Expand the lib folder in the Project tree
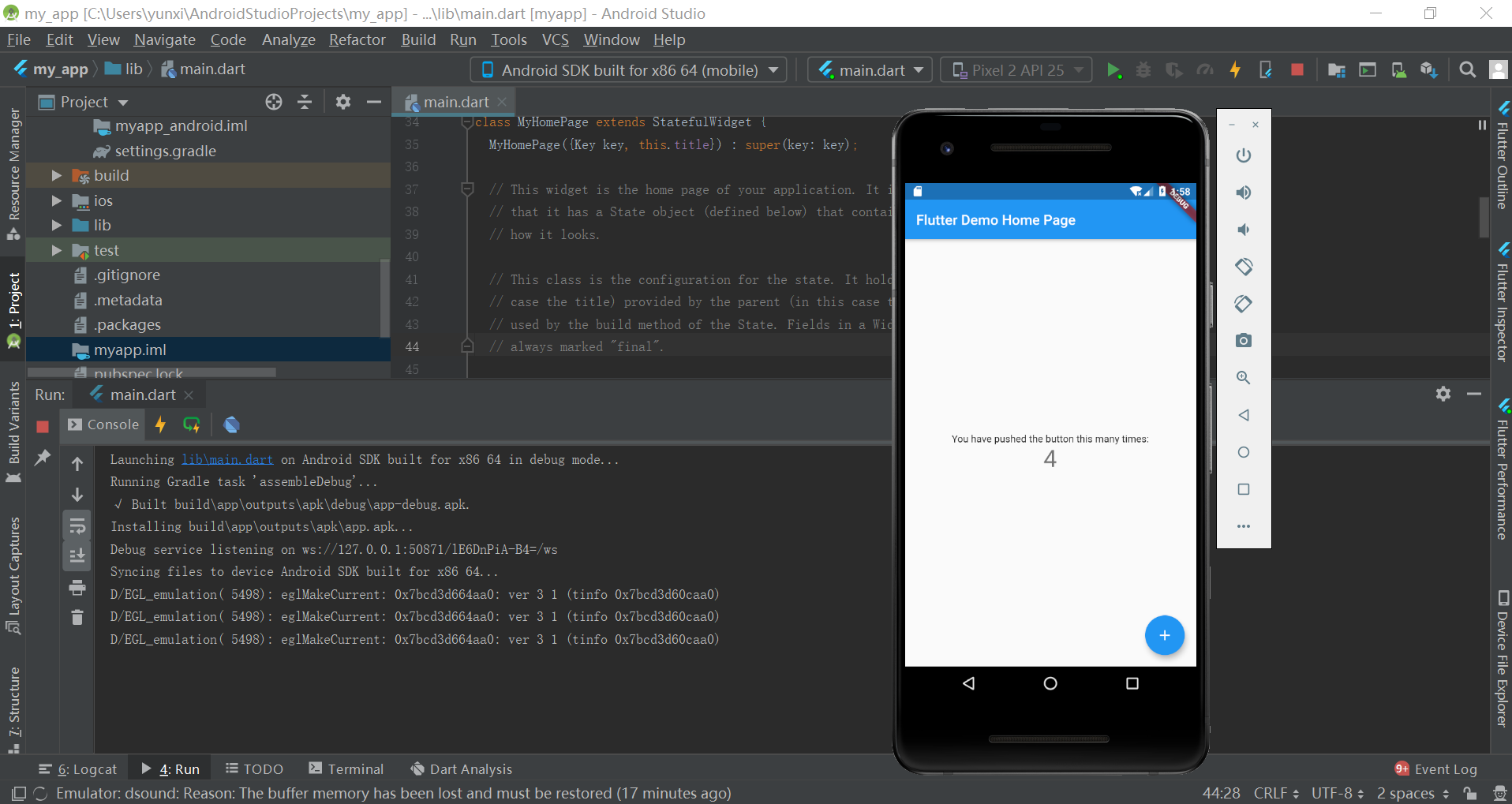 (x=55, y=225)
